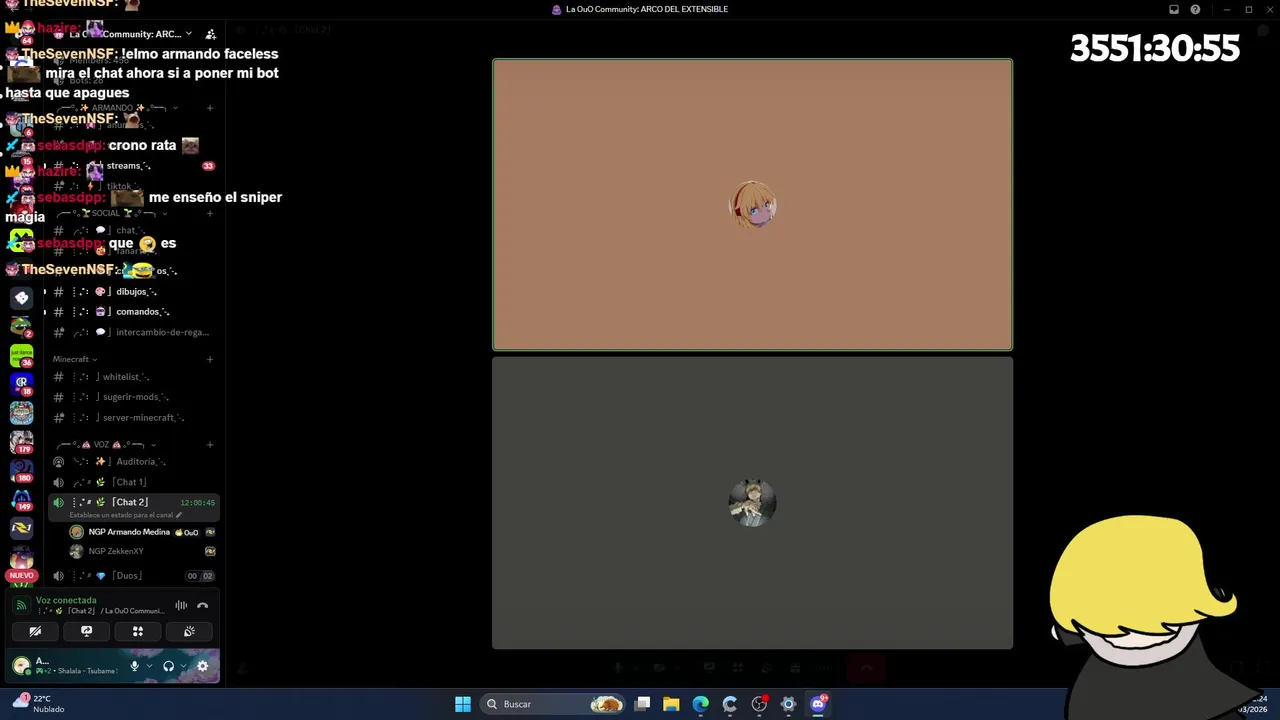
Task: Add a channel to the Minecraft category
Action: 209,359
